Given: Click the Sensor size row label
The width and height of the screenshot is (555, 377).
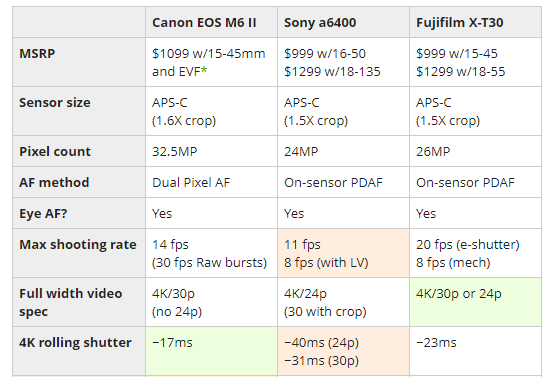Looking at the screenshot, I should coord(55,103).
